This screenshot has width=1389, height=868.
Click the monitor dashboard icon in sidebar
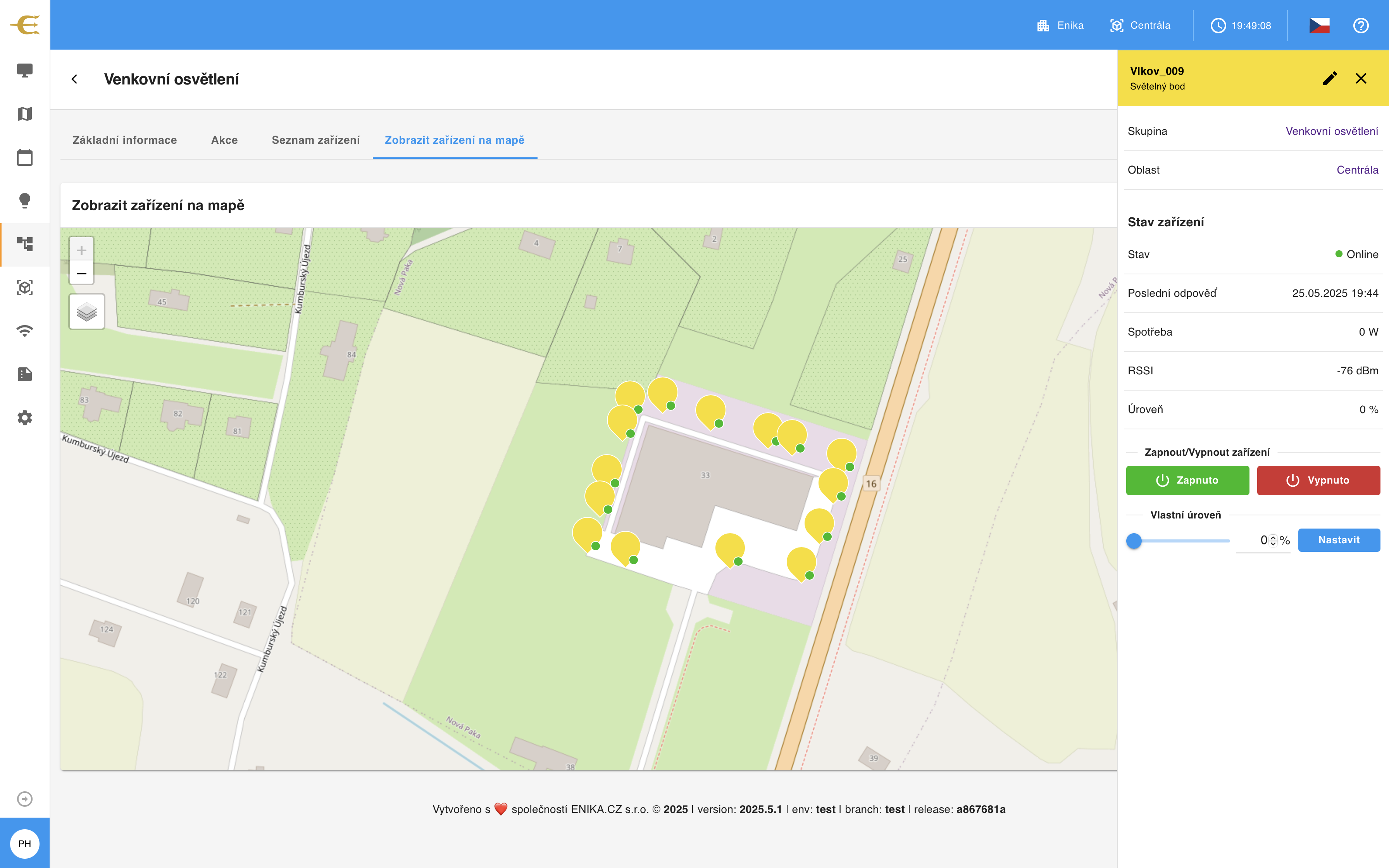tap(25, 71)
